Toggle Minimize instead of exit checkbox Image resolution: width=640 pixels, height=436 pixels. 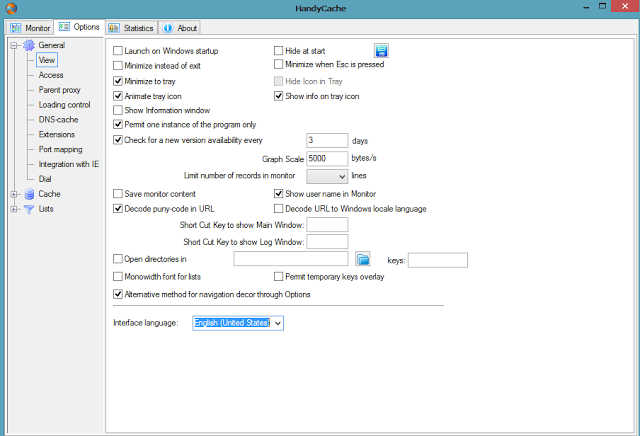coord(118,66)
